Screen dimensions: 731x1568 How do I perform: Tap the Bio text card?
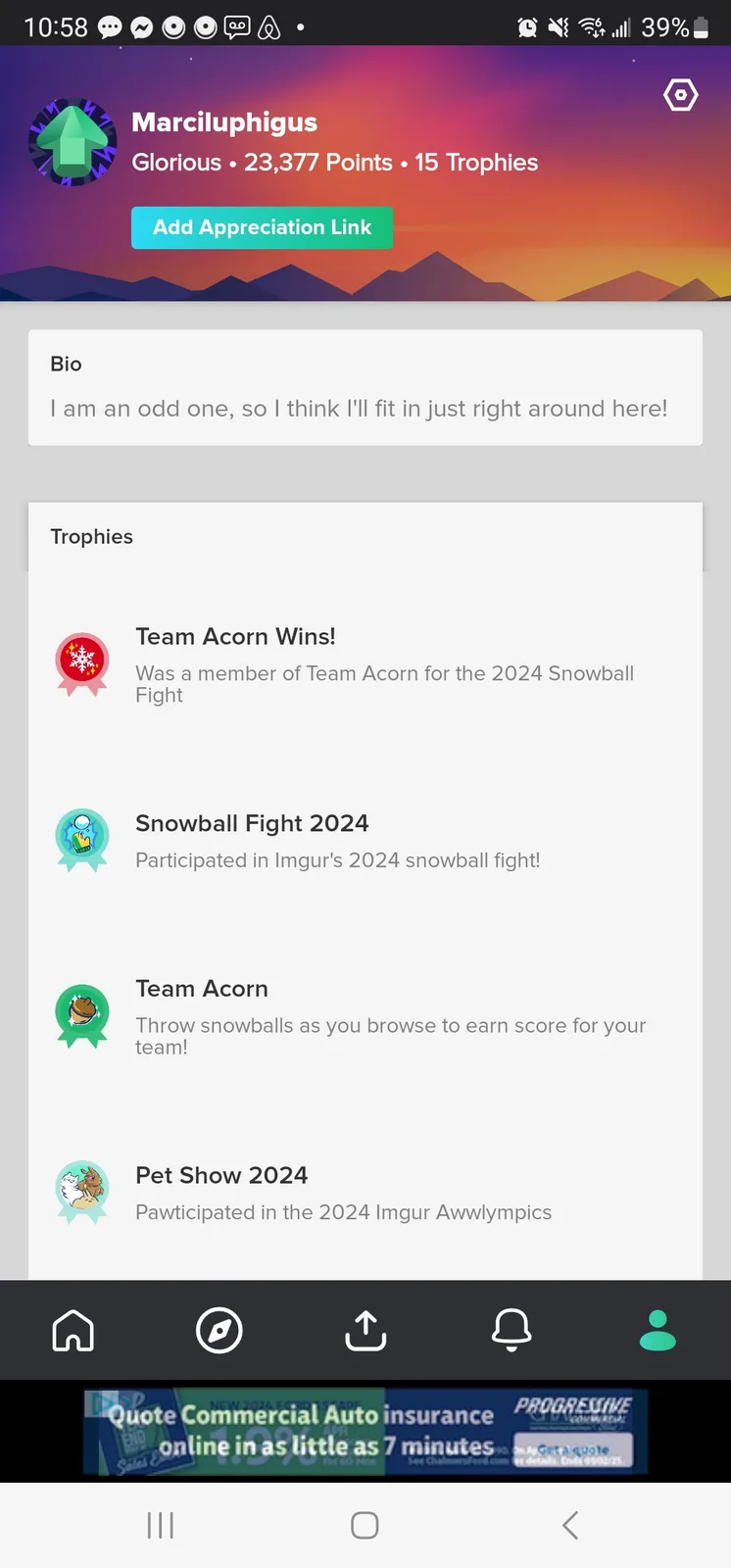tap(365, 388)
